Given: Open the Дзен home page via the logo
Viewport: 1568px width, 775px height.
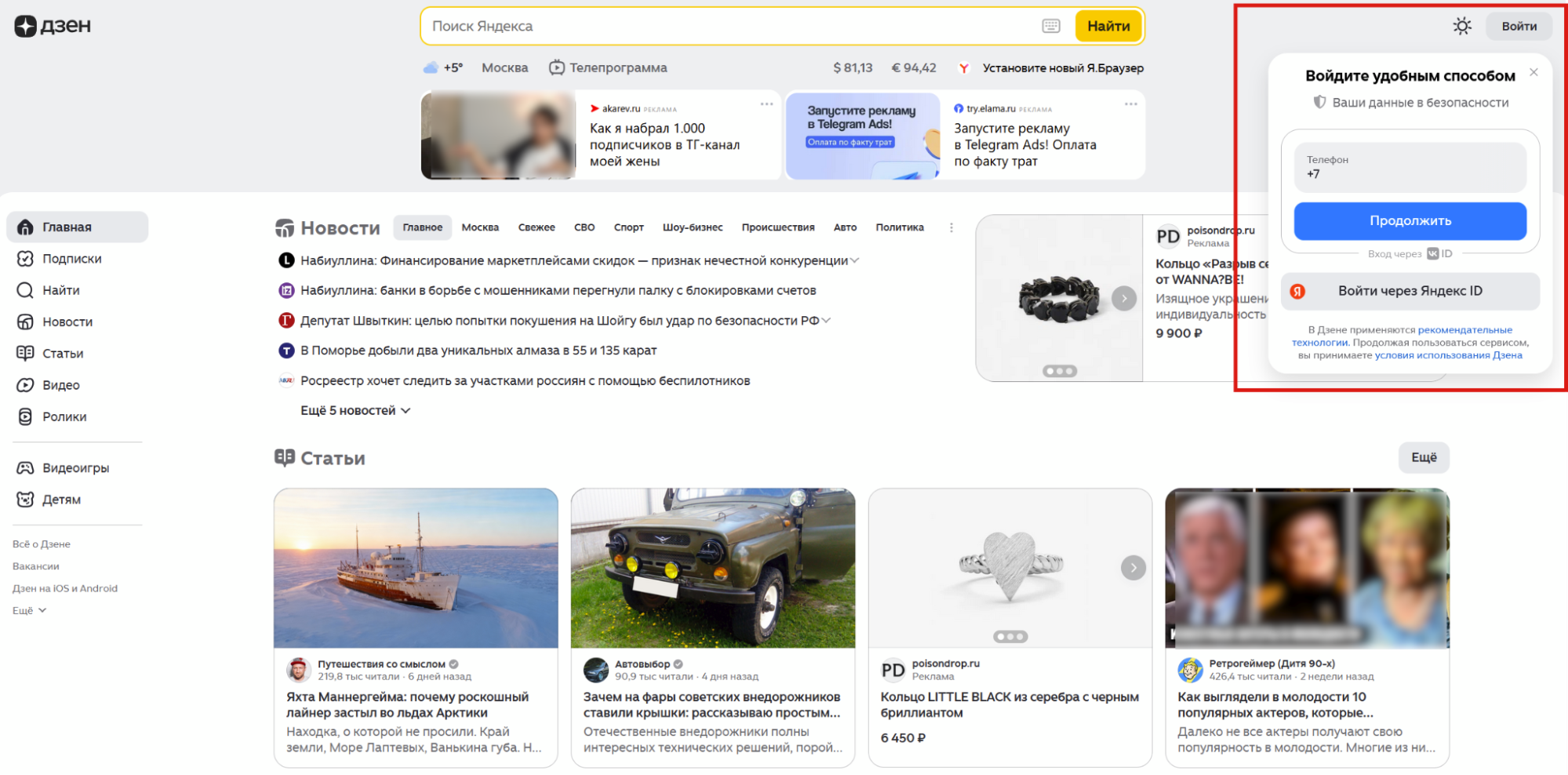Looking at the screenshot, I should (x=52, y=25).
